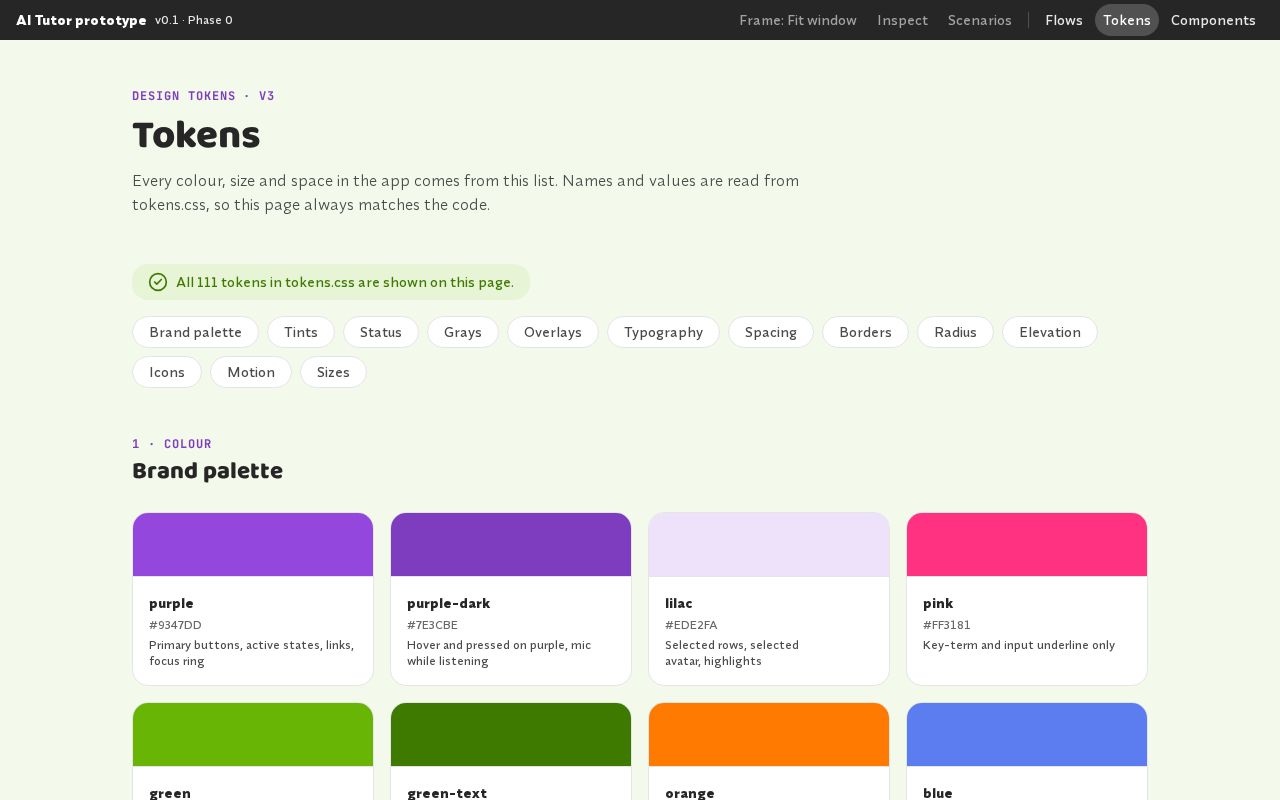This screenshot has height=800, width=1280.
Task: Toggle Inspect mode in header
Action: pyautogui.click(x=902, y=20)
